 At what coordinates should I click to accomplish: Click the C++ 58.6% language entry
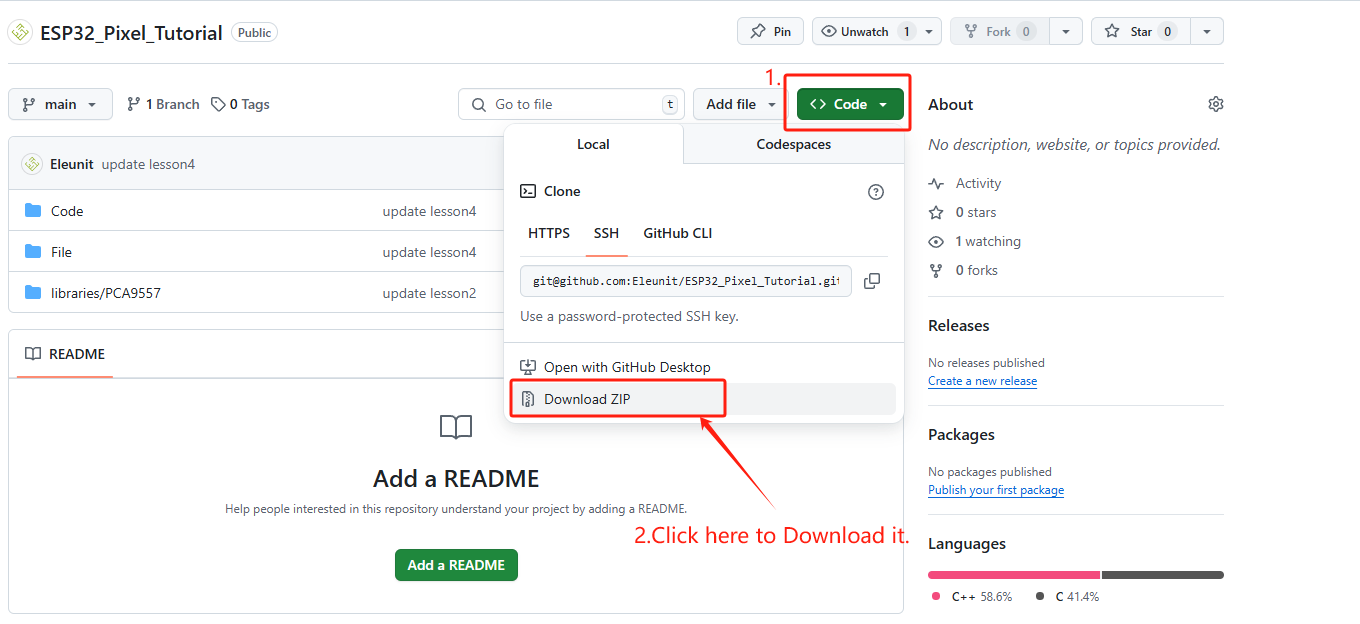click(972, 597)
